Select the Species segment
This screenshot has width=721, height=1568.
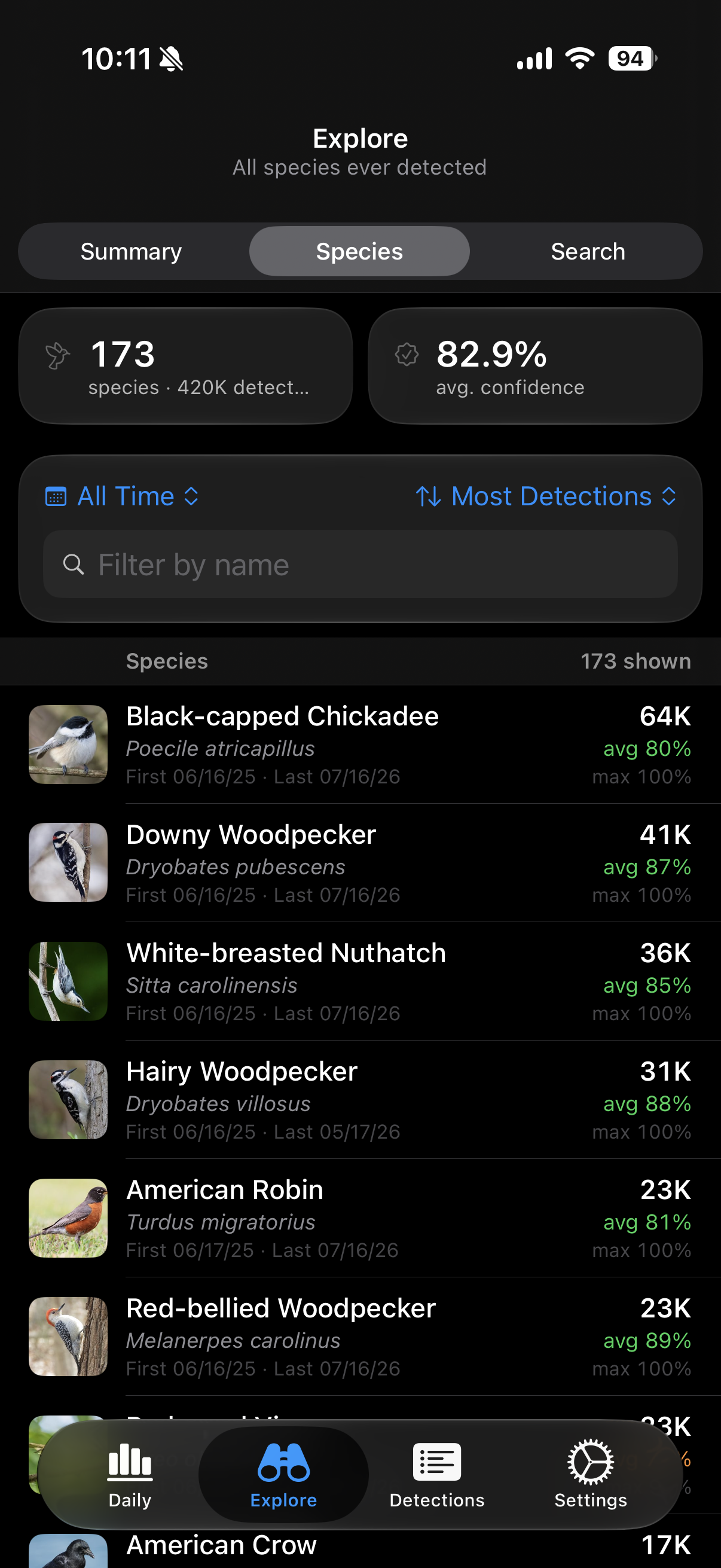(359, 251)
